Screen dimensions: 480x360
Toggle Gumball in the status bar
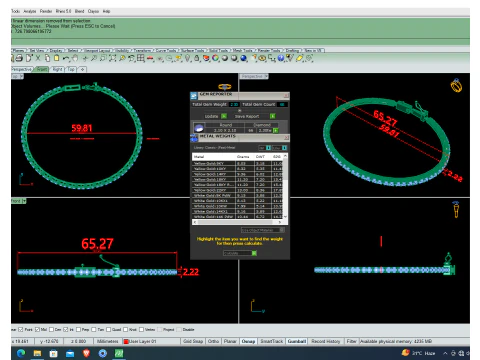[297, 341]
